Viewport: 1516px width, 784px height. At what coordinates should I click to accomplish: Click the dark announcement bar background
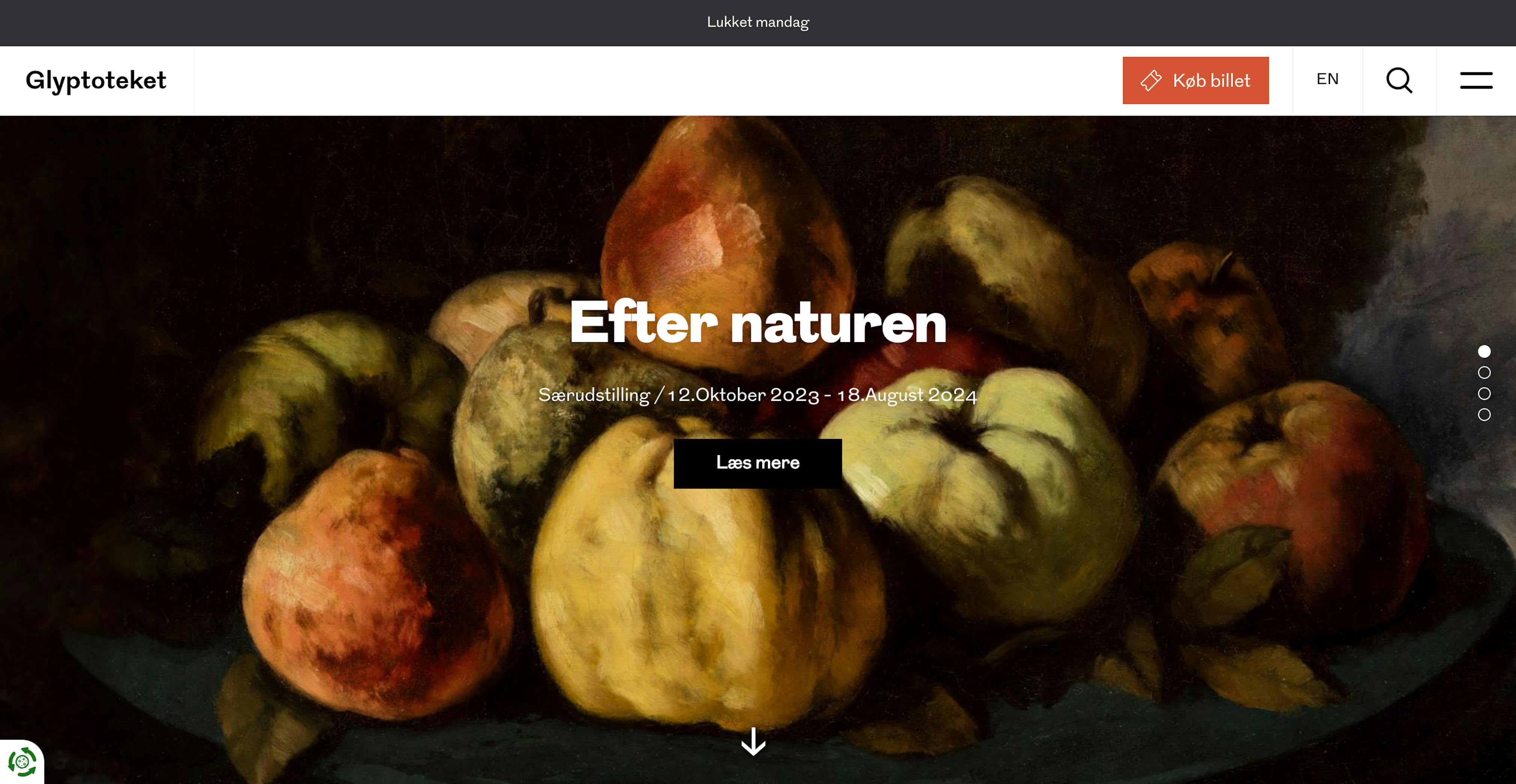353,23
